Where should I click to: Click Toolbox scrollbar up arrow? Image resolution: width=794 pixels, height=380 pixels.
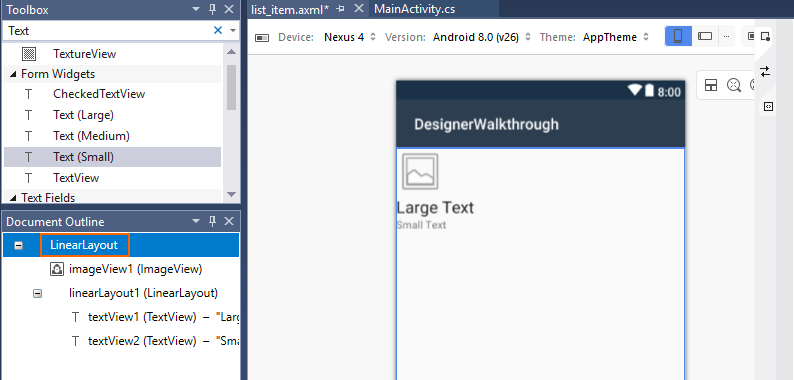click(231, 52)
